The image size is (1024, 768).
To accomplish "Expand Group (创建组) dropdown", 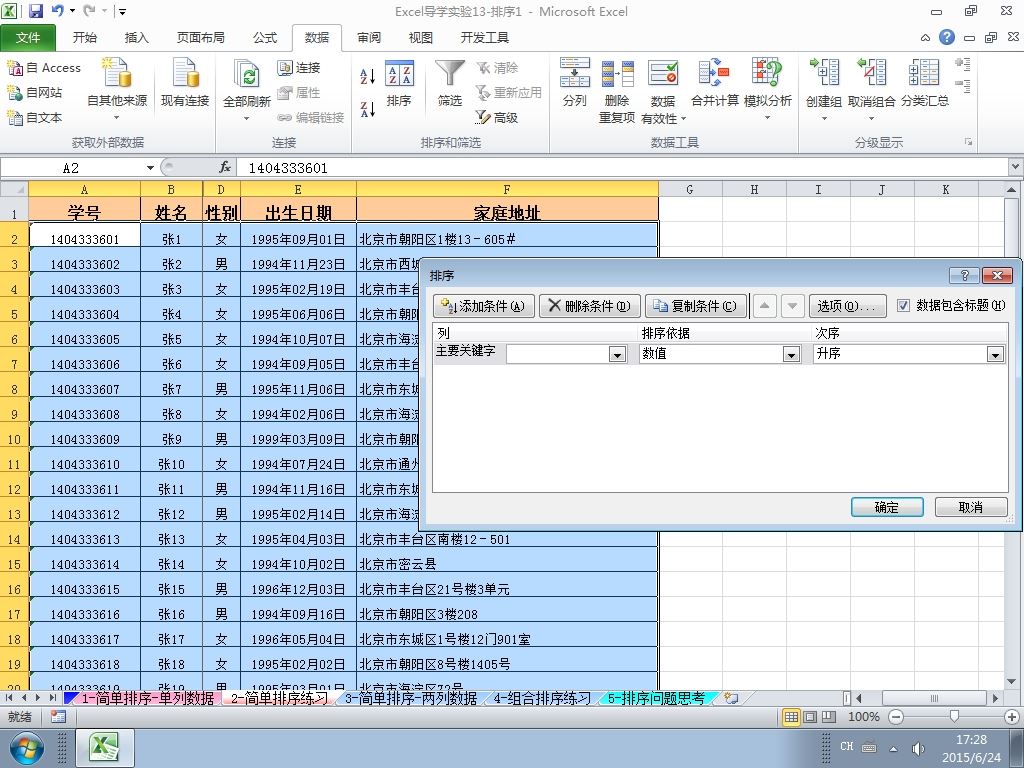I will tap(824, 118).
